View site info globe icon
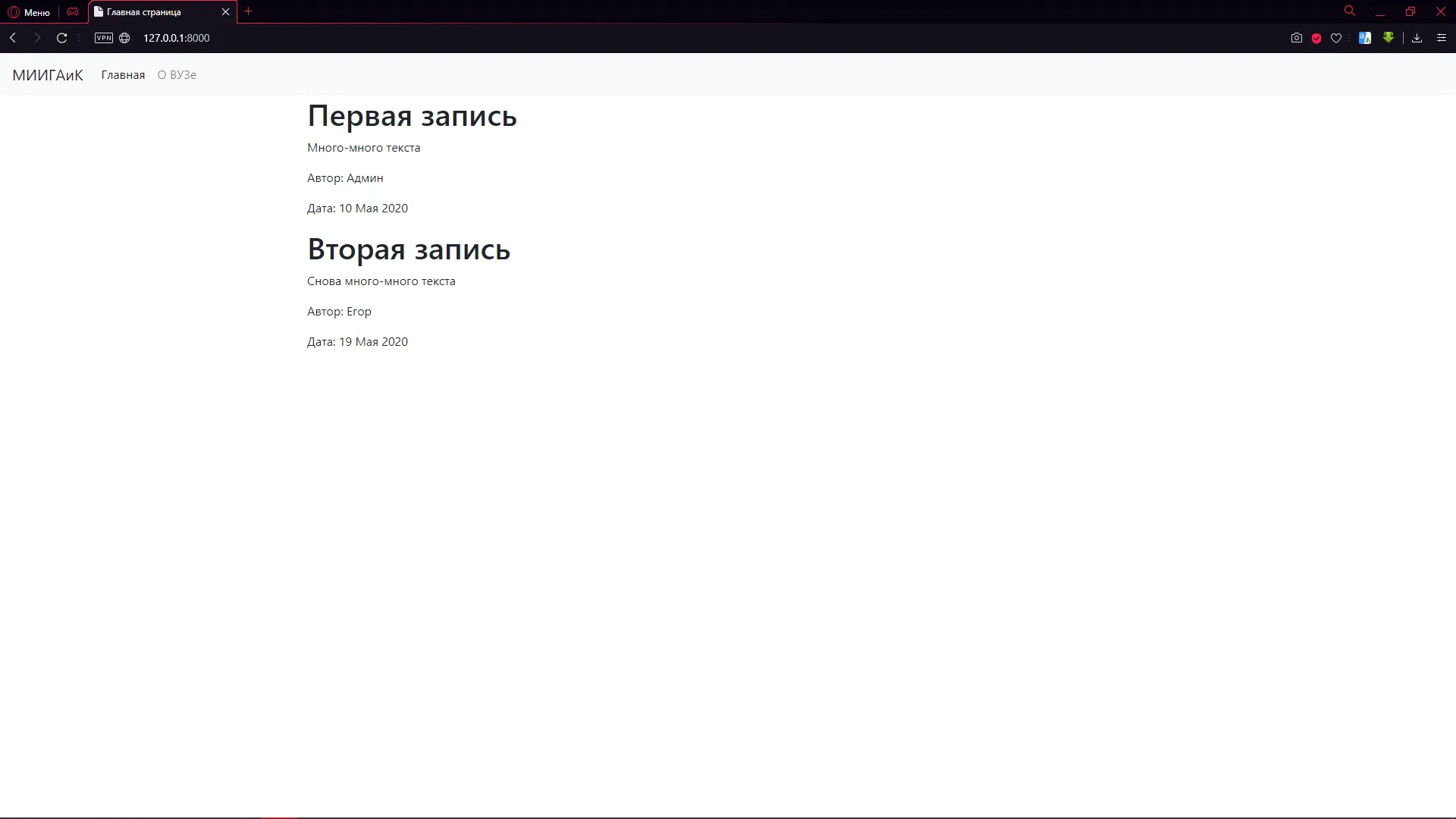 tap(124, 38)
